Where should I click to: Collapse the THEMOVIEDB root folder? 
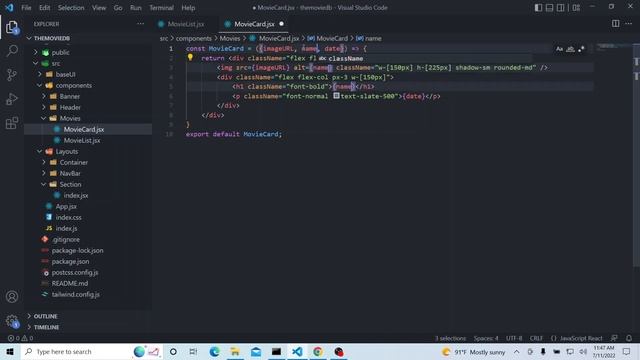click(29, 38)
